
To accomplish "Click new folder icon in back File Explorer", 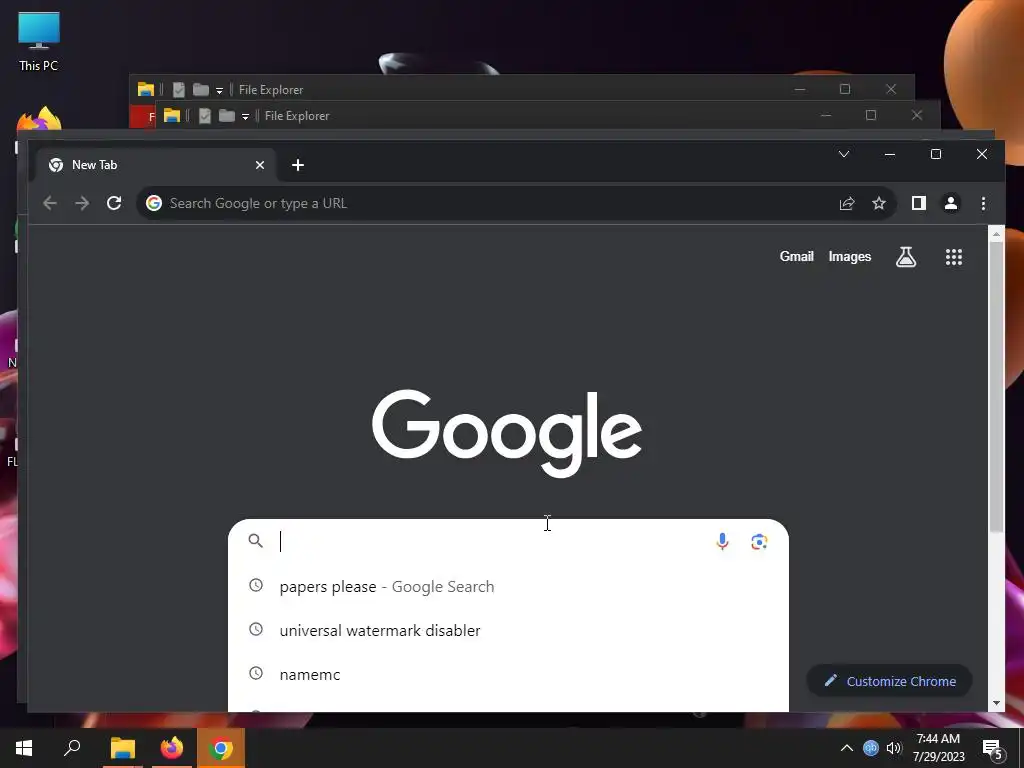I will click(x=200, y=89).
